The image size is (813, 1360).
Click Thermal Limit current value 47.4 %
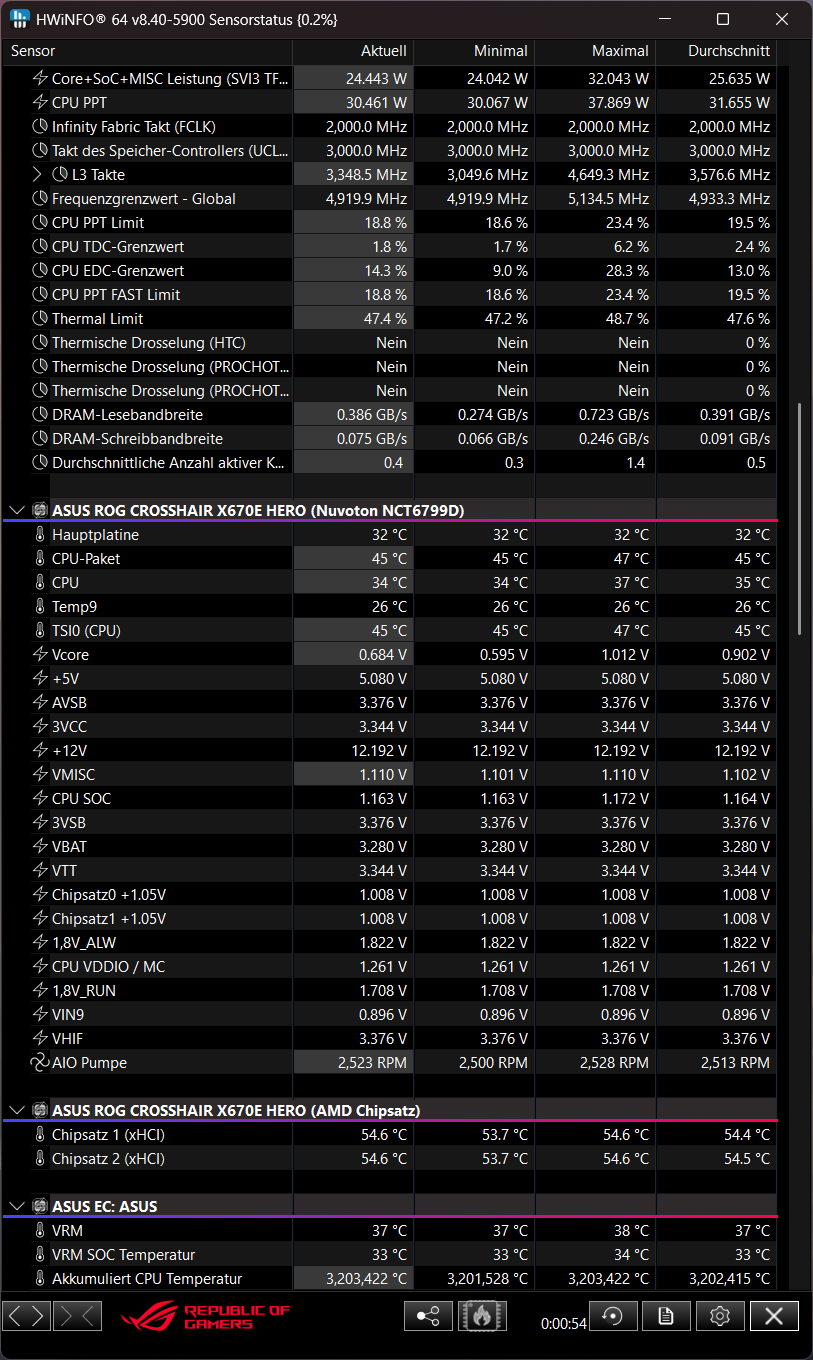(x=385, y=318)
